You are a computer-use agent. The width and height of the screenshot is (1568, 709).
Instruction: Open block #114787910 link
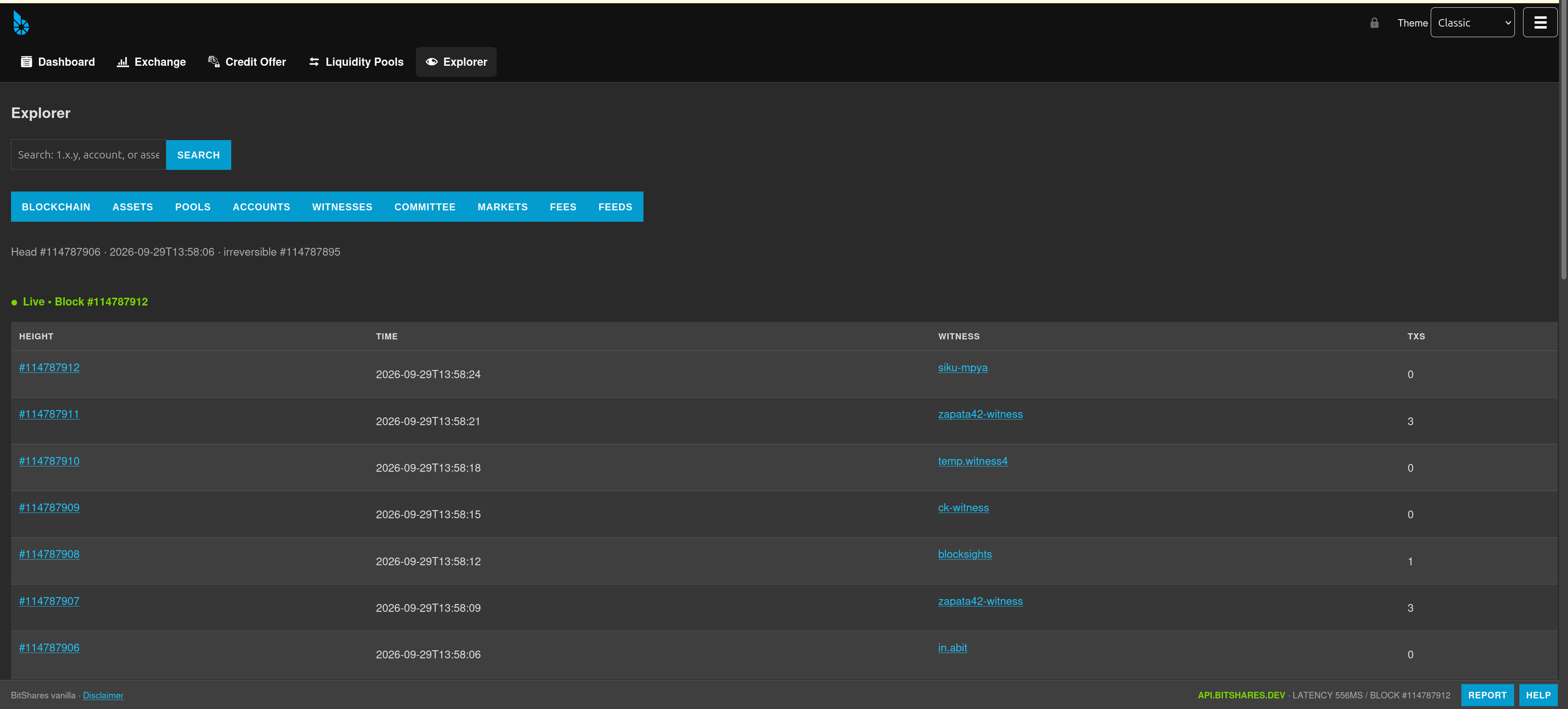(49, 462)
